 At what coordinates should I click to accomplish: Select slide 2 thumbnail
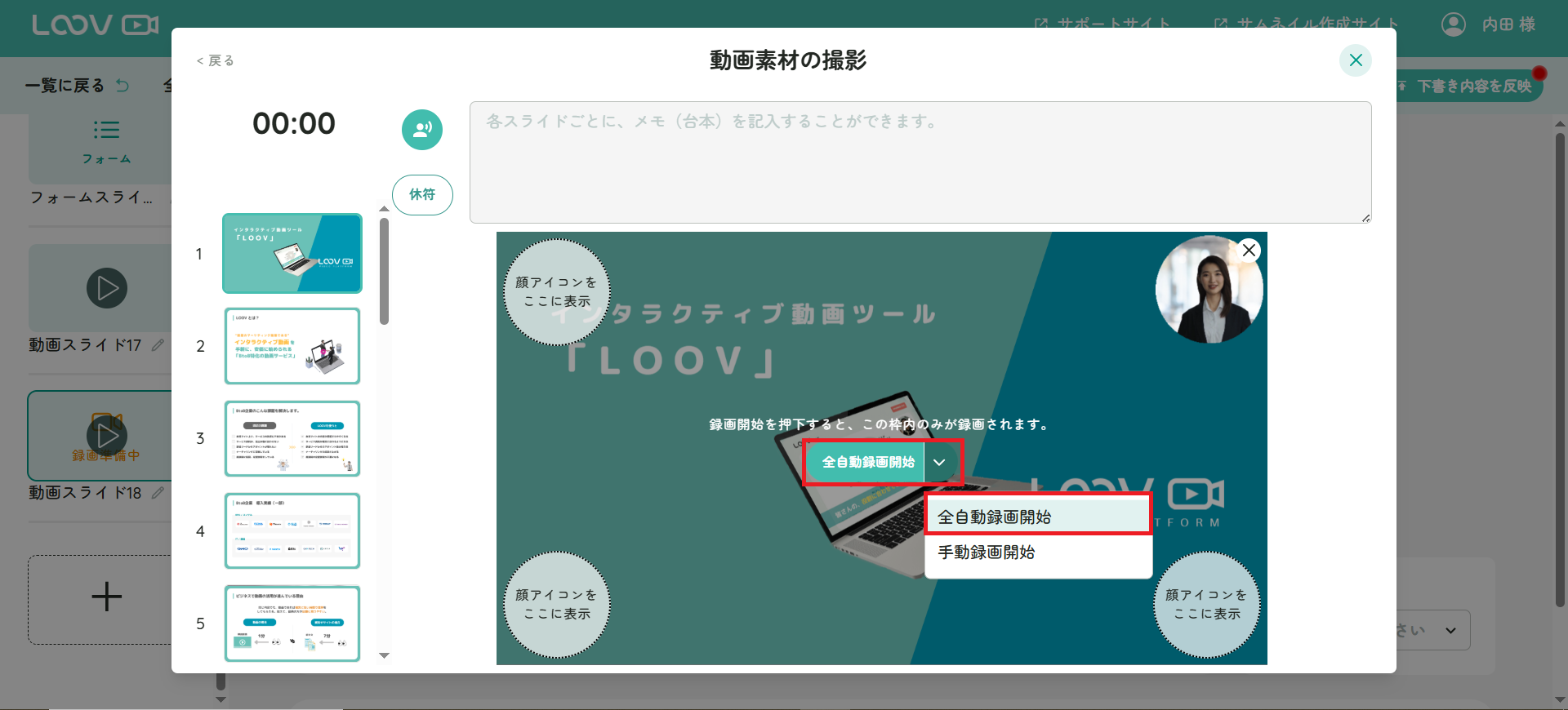292,346
